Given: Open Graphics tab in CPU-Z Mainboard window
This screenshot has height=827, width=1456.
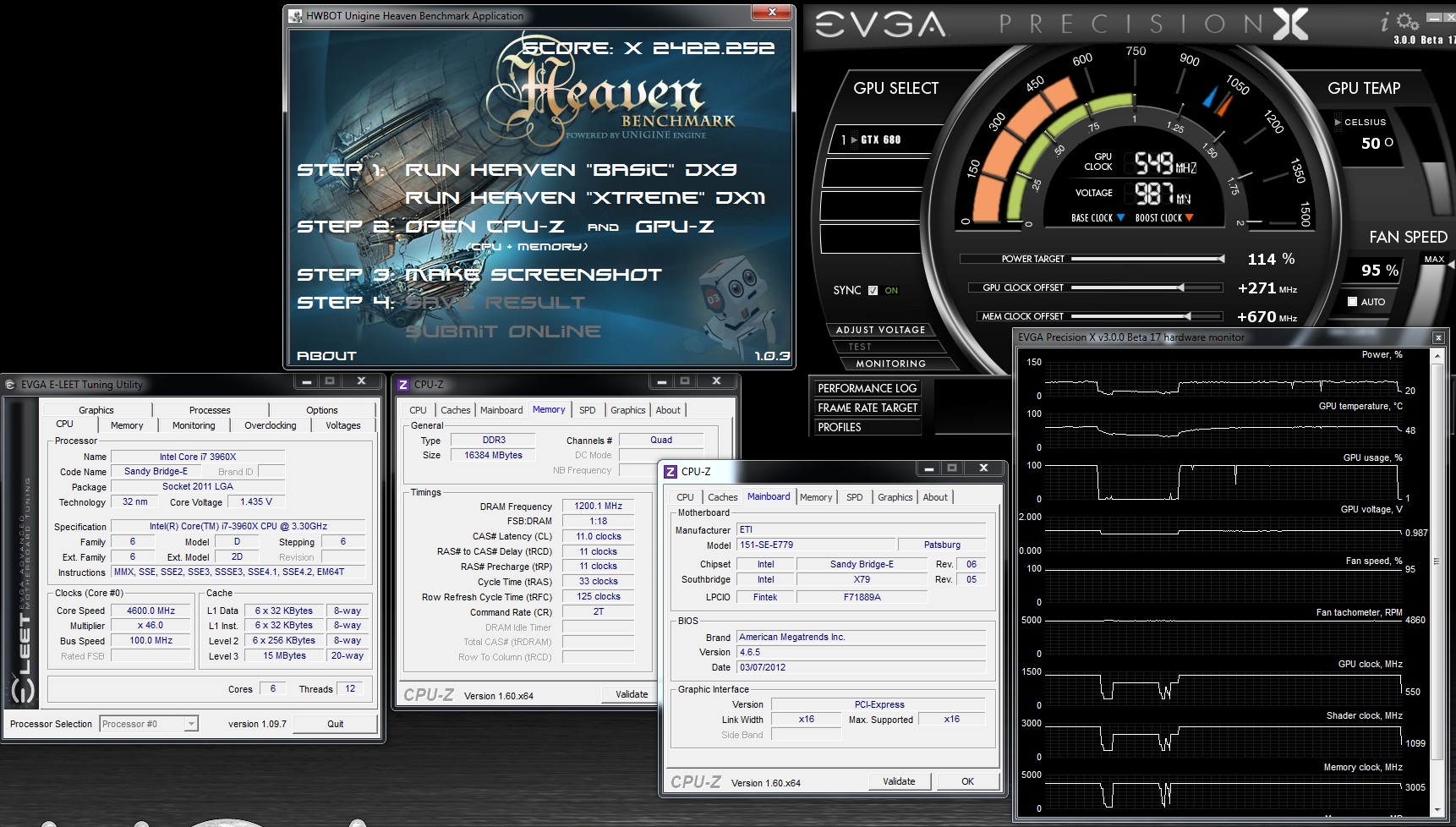Looking at the screenshot, I should 895,497.
